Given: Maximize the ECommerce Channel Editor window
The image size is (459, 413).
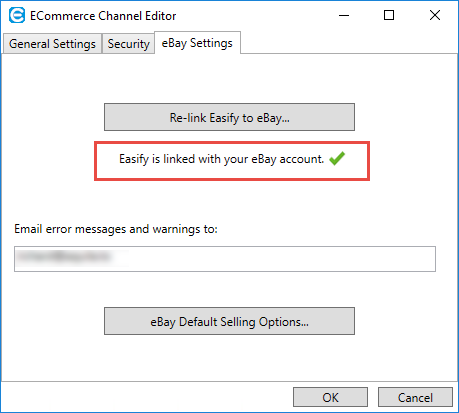Looking at the screenshot, I should tap(389, 15).
